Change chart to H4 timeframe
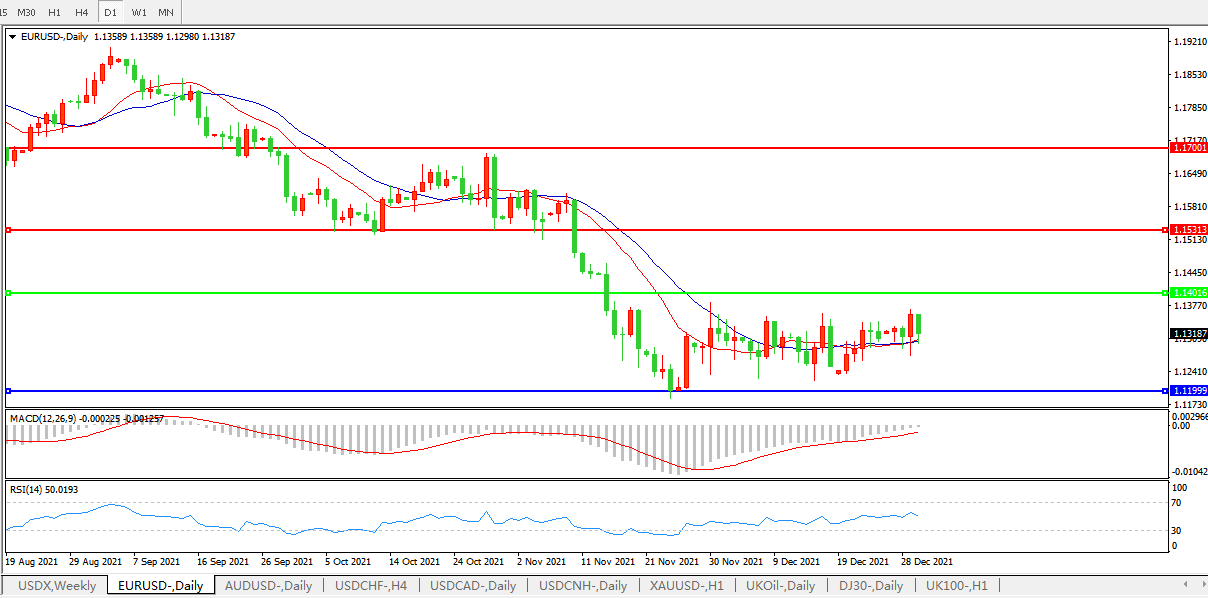1208x598 pixels. [82, 12]
